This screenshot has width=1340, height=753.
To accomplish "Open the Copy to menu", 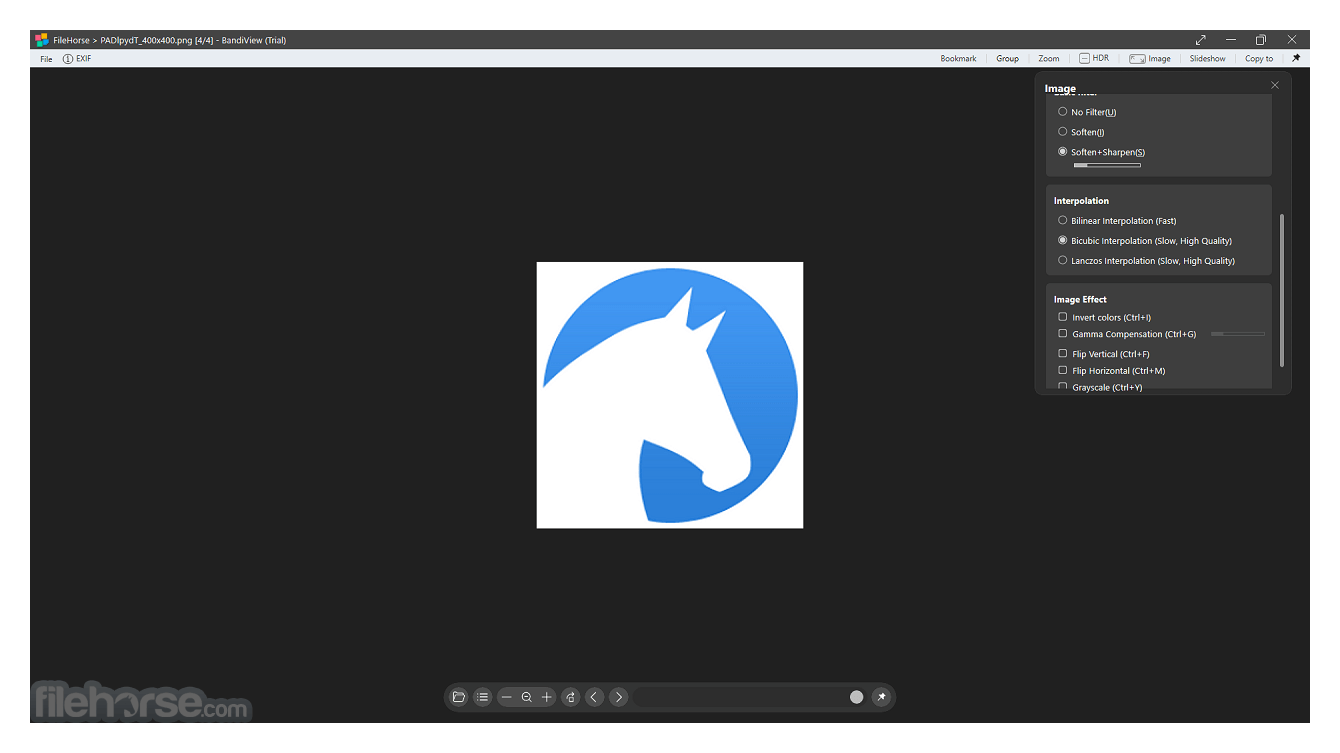I will [1259, 59].
